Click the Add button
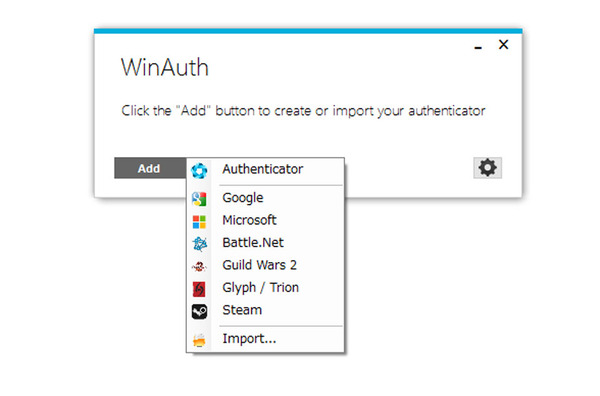The image size is (600, 396). [150, 168]
